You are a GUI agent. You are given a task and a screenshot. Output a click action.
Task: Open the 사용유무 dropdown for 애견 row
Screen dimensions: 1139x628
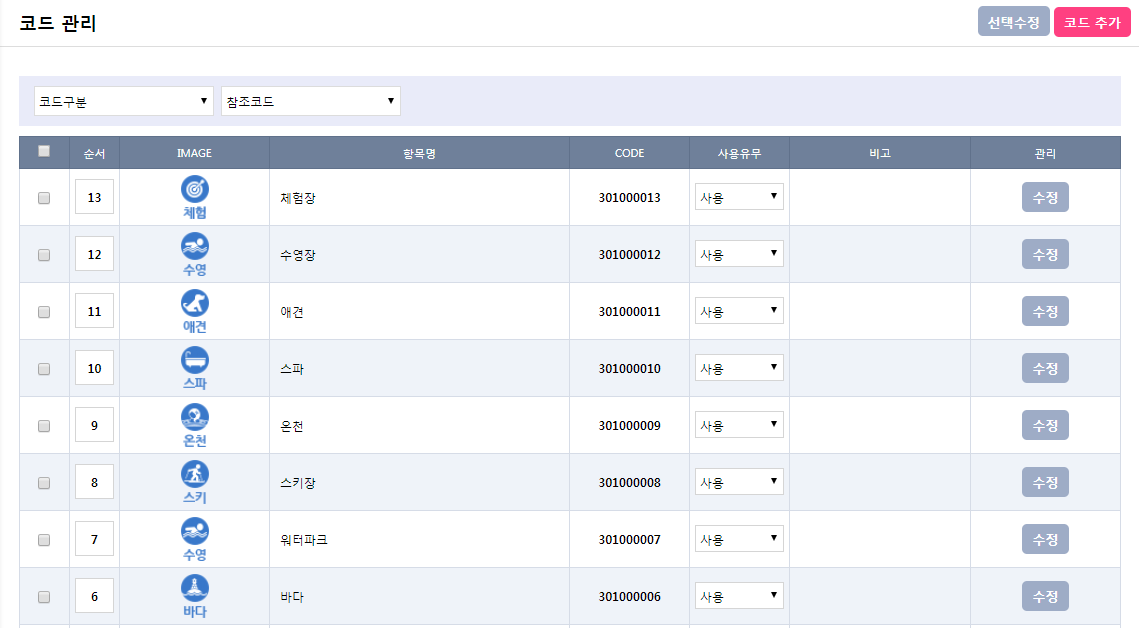coord(739,311)
